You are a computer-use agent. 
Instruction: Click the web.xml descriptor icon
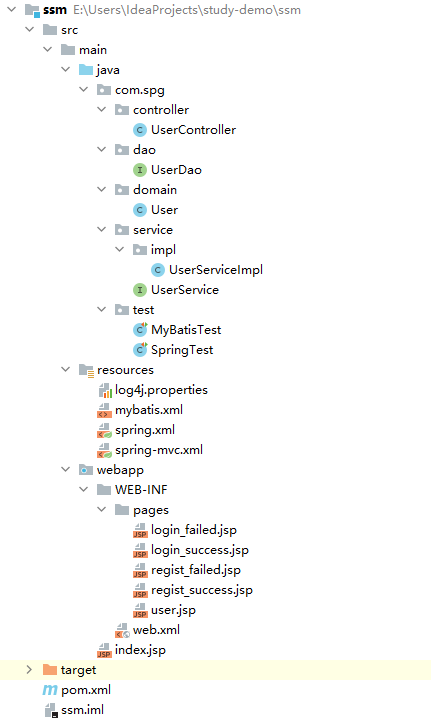tap(122, 630)
